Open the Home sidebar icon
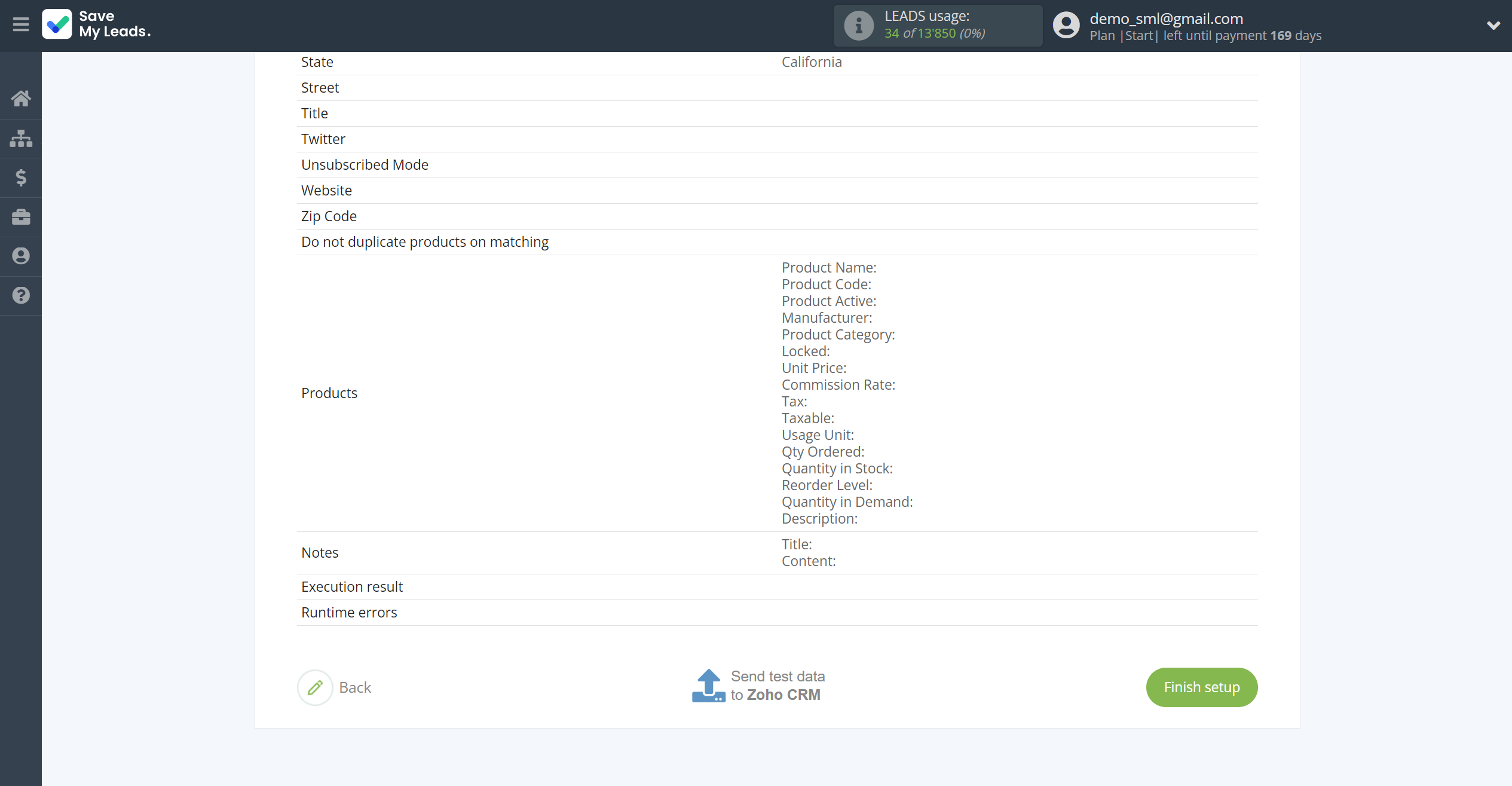1512x786 pixels. click(x=21, y=99)
